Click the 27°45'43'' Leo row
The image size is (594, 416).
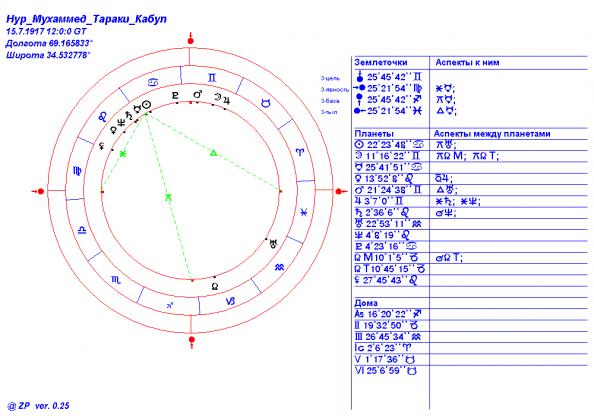click(x=386, y=280)
